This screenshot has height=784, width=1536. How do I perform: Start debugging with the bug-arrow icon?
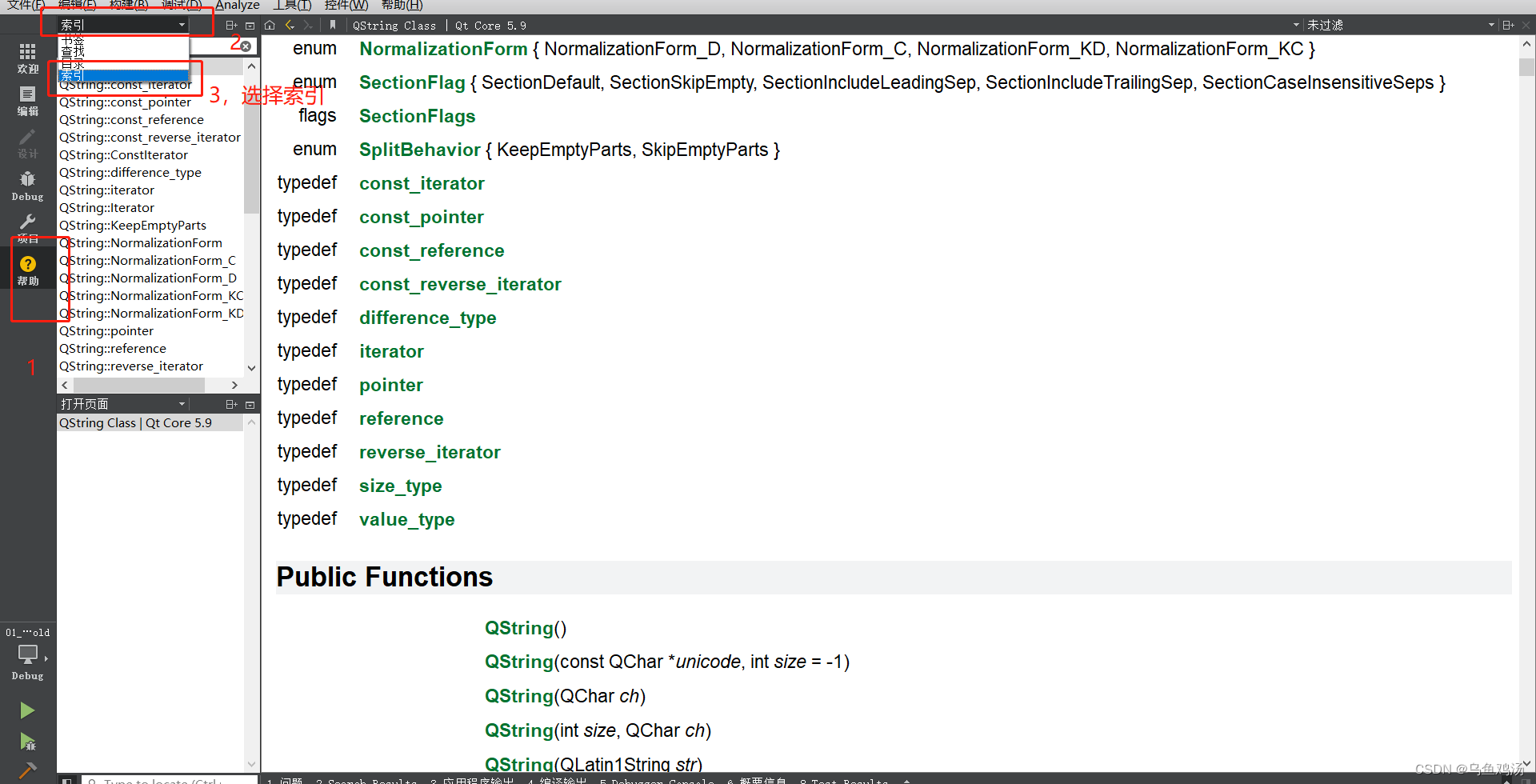point(27,742)
